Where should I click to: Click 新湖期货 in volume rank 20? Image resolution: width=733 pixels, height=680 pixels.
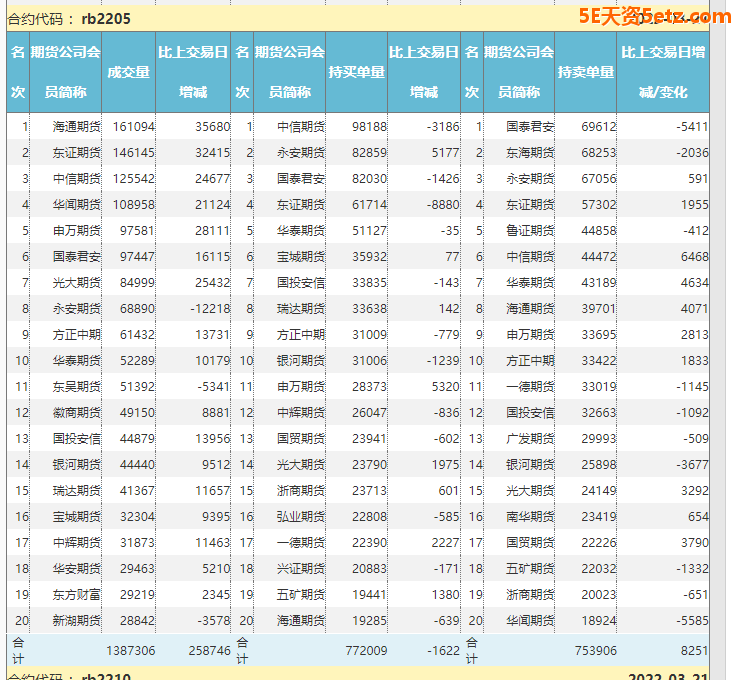point(77,621)
